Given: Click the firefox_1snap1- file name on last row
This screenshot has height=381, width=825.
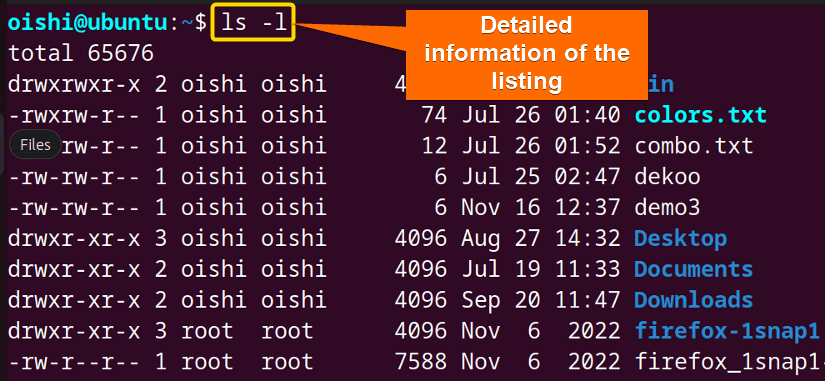Looking at the screenshot, I should pyautogui.click(x=729, y=363).
